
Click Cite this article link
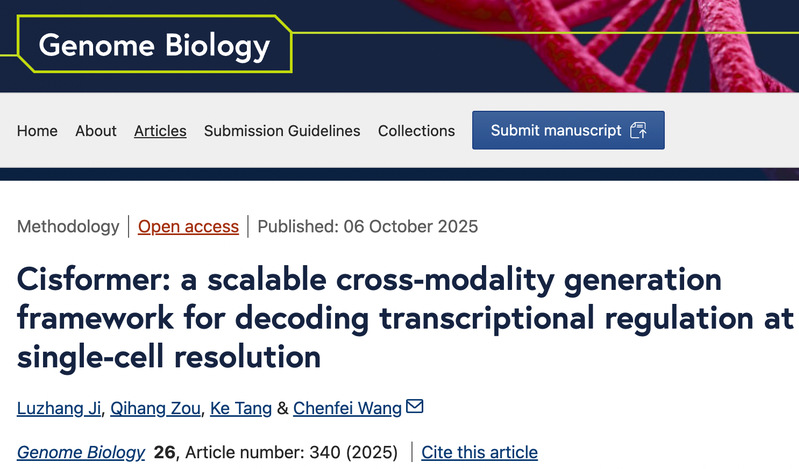coord(479,453)
